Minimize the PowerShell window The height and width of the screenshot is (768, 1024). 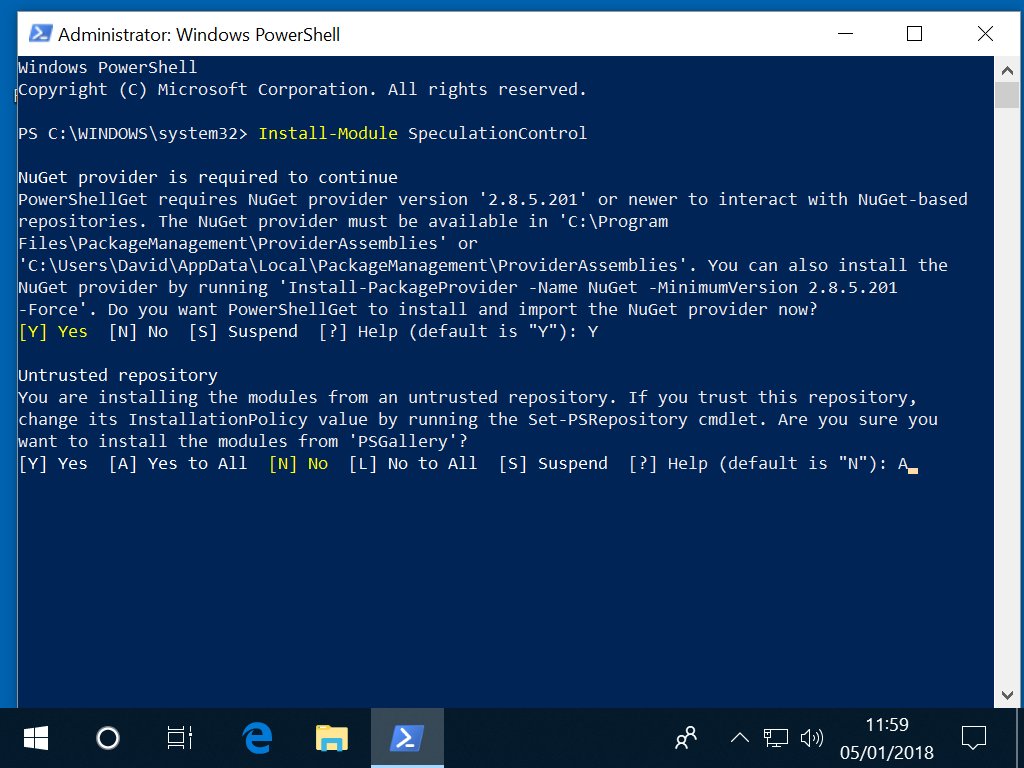tap(845, 34)
